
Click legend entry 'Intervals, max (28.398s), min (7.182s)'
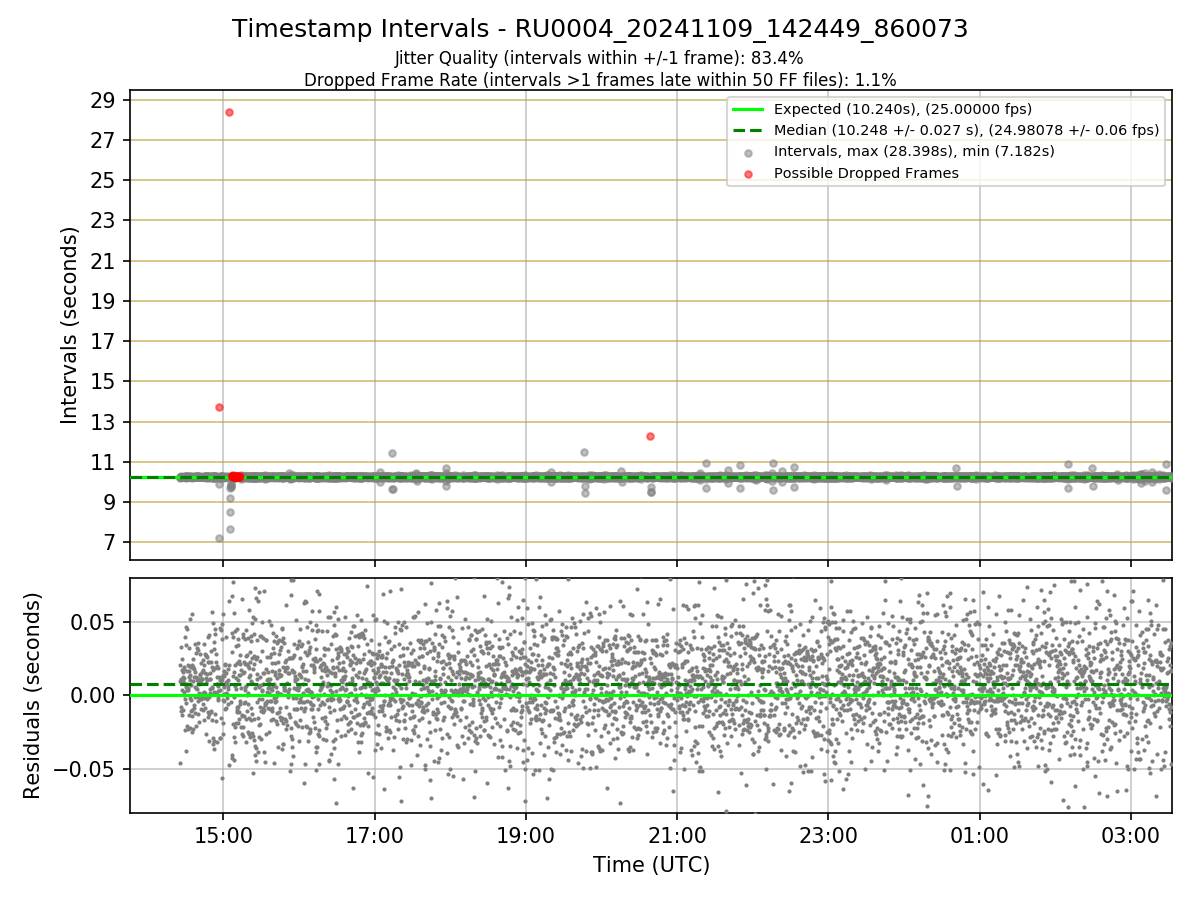914,152
